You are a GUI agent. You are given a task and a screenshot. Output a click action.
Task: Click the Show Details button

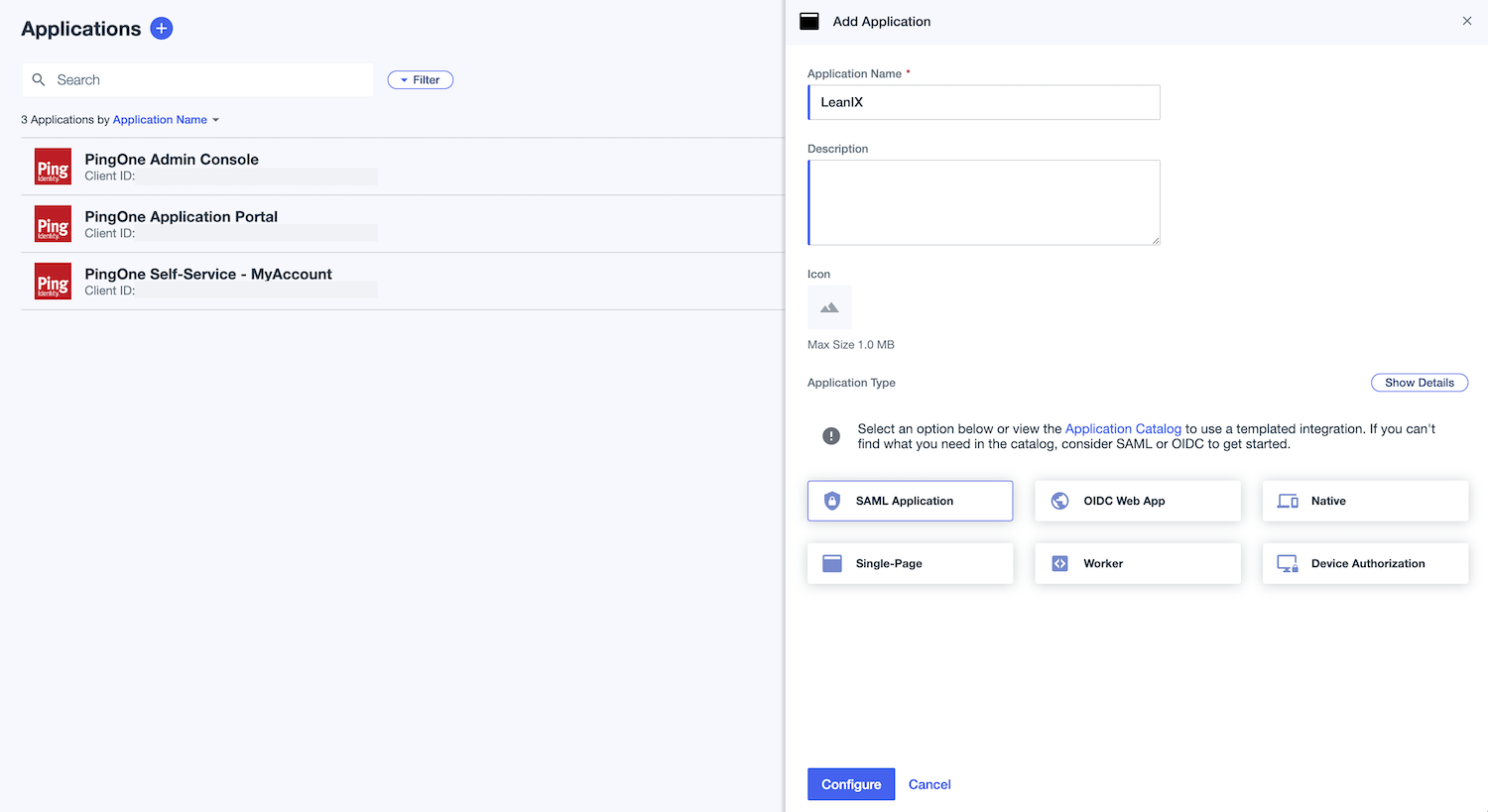point(1420,383)
